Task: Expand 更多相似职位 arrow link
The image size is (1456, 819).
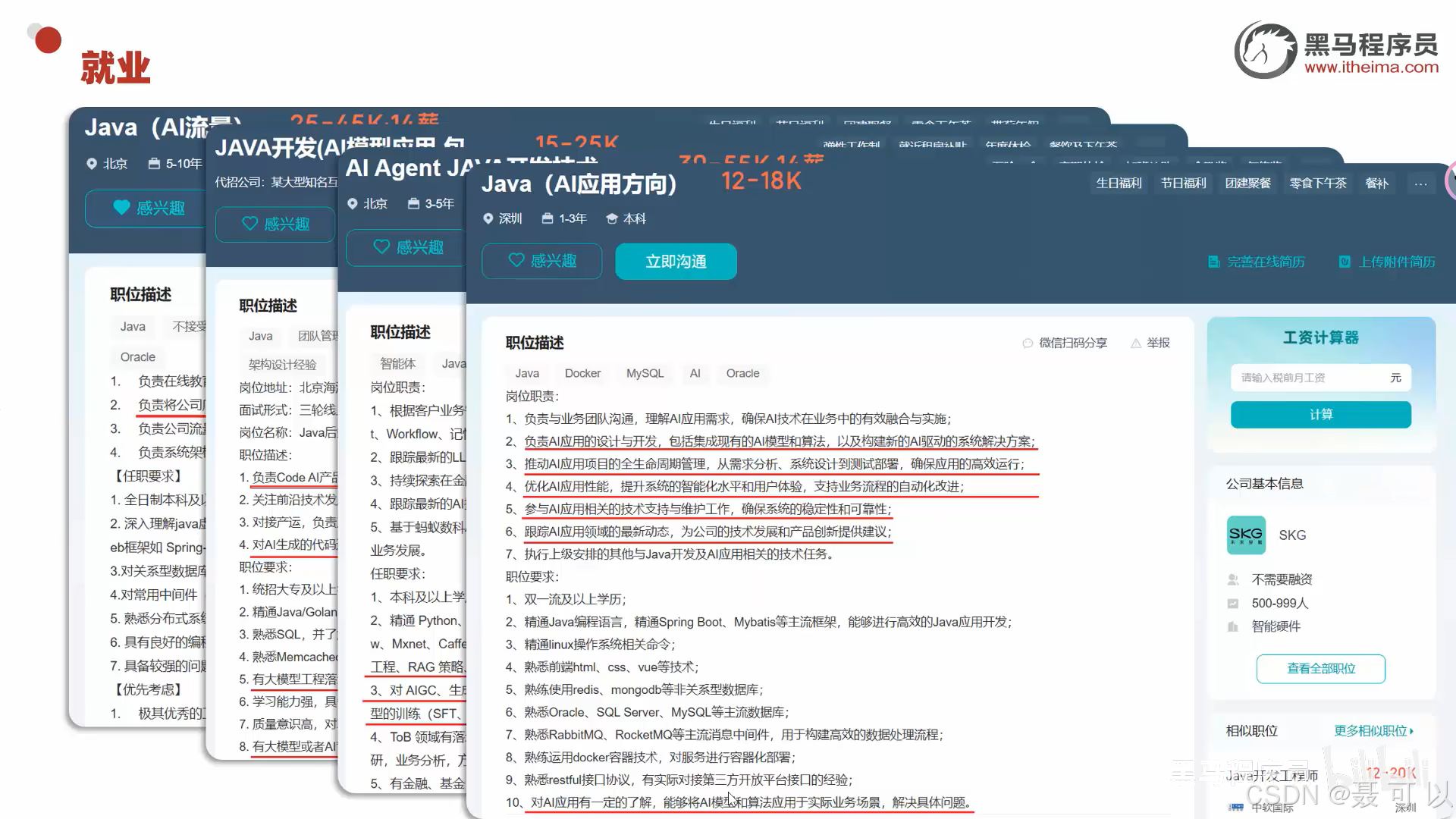Action: click(x=1373, y=731)
